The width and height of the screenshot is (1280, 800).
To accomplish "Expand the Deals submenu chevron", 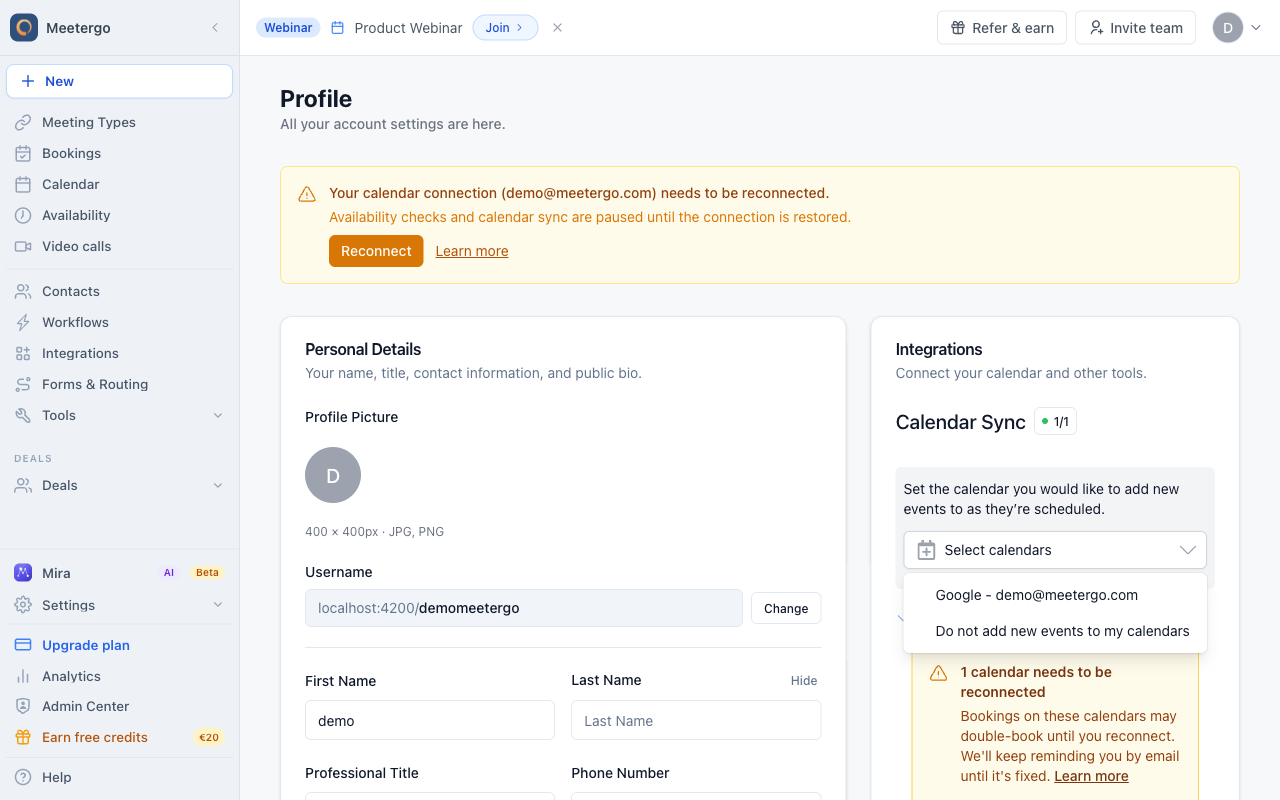I will (x=218, y=485).
